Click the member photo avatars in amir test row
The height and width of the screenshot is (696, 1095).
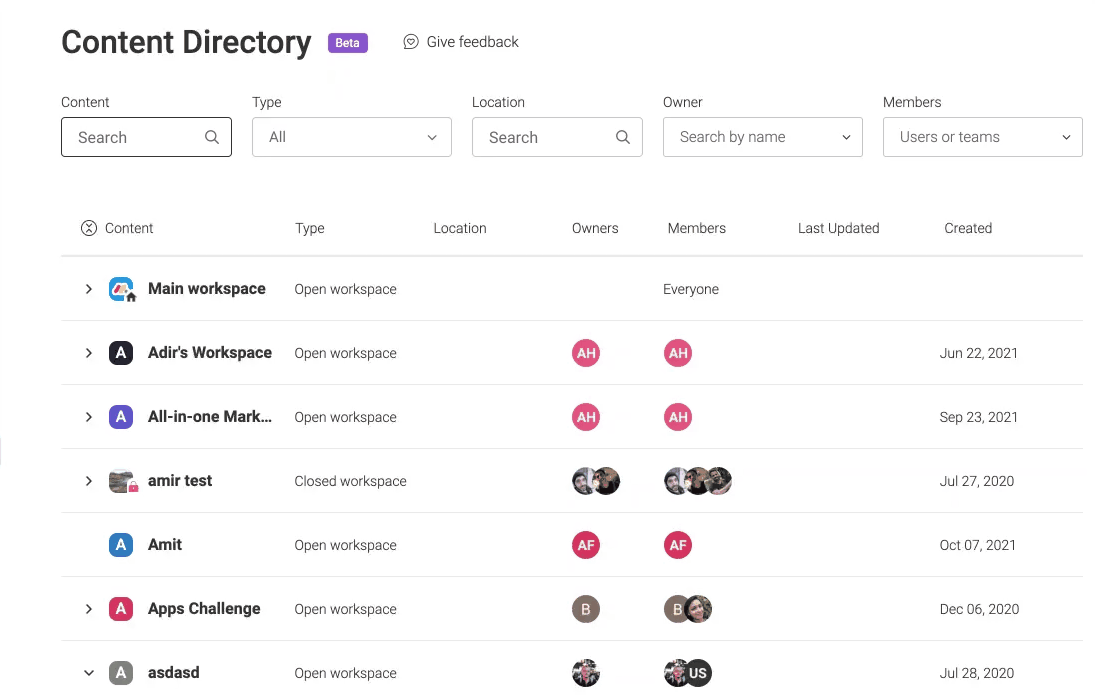(698, 481)
